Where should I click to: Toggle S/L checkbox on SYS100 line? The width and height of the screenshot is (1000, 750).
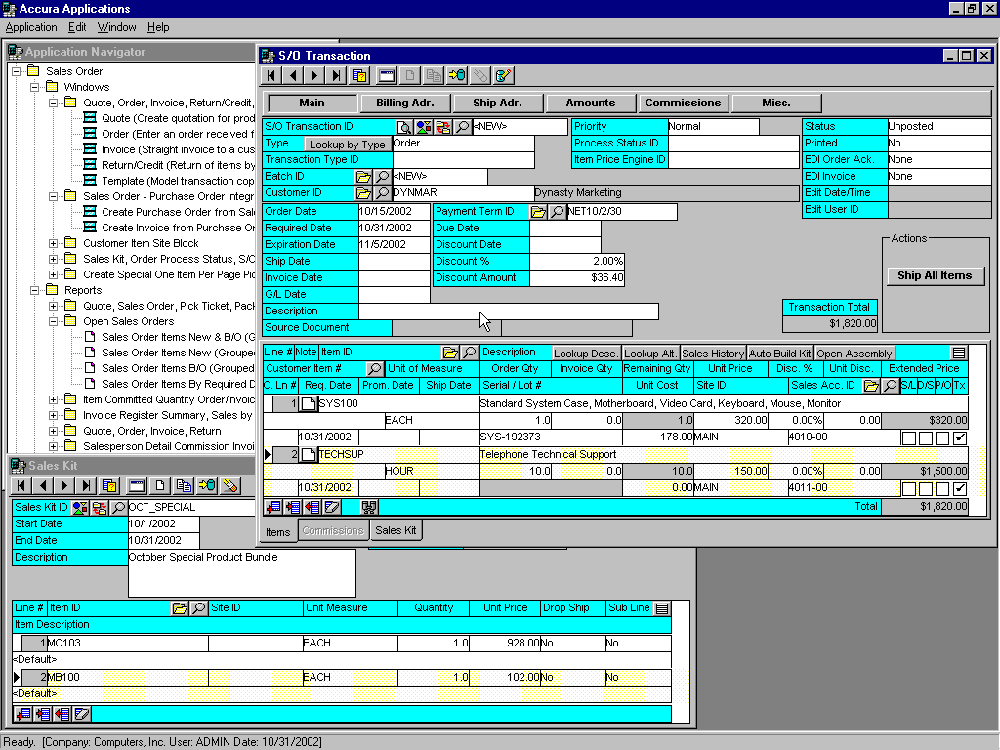point(909,438)
